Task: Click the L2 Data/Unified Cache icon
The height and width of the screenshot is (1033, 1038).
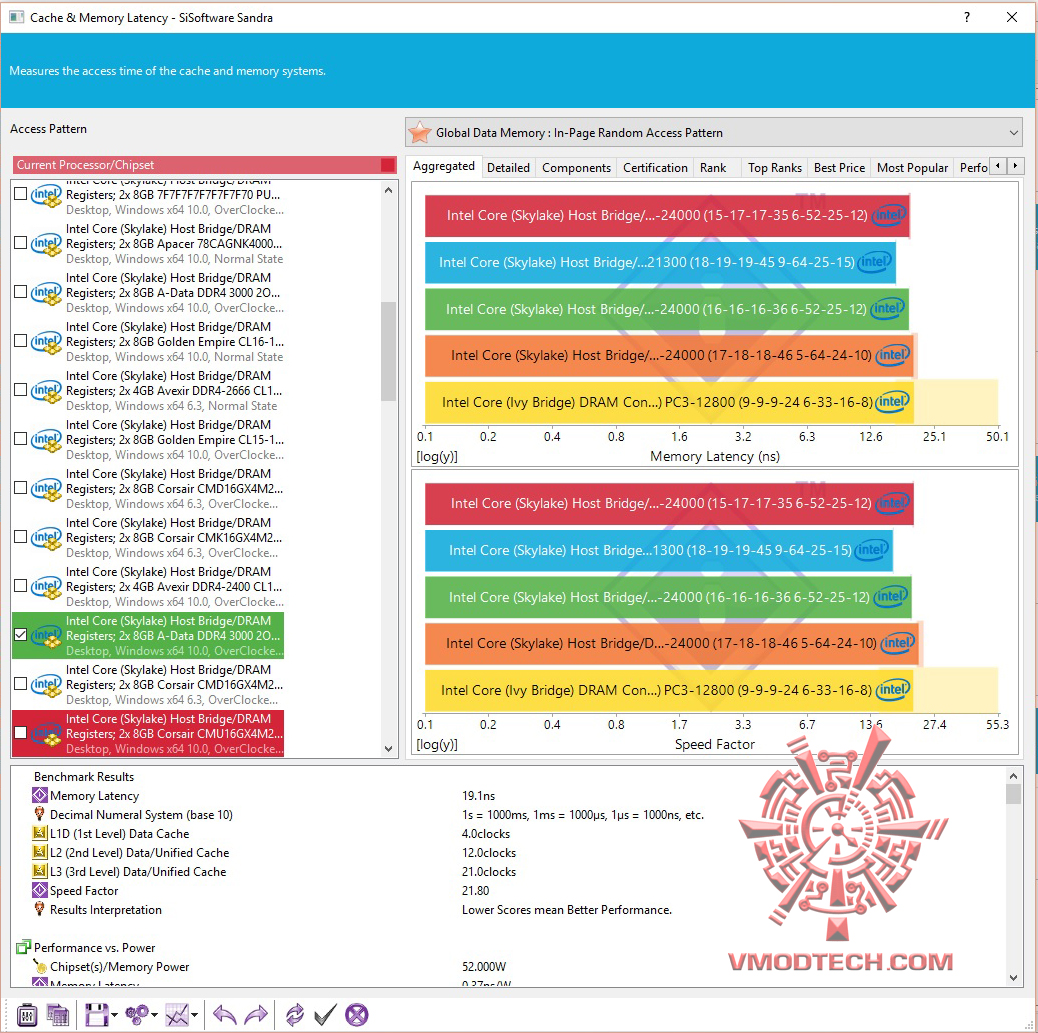Action: [40, 852]
